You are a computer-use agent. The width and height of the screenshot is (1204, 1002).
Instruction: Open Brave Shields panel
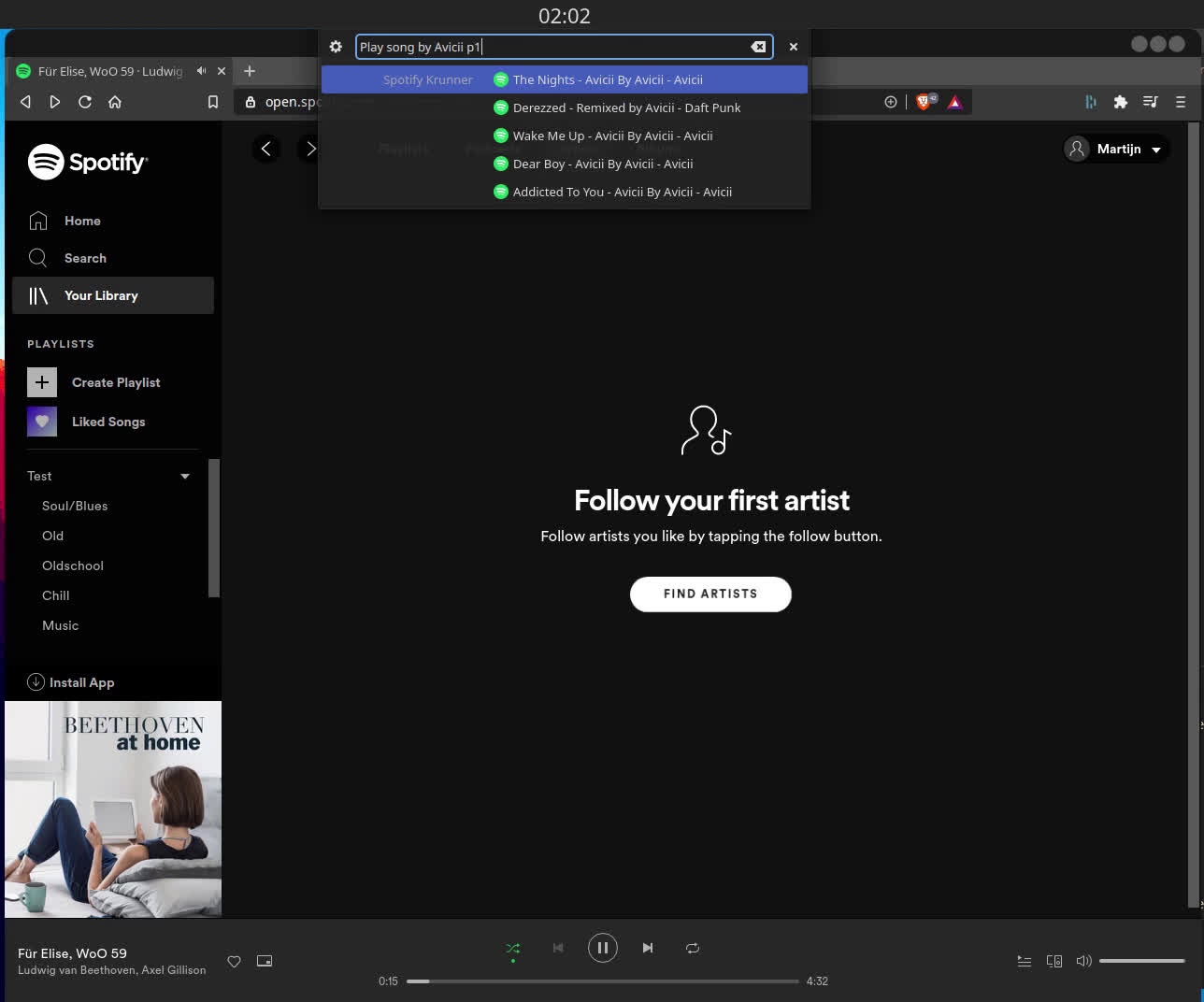pos(924,102)
